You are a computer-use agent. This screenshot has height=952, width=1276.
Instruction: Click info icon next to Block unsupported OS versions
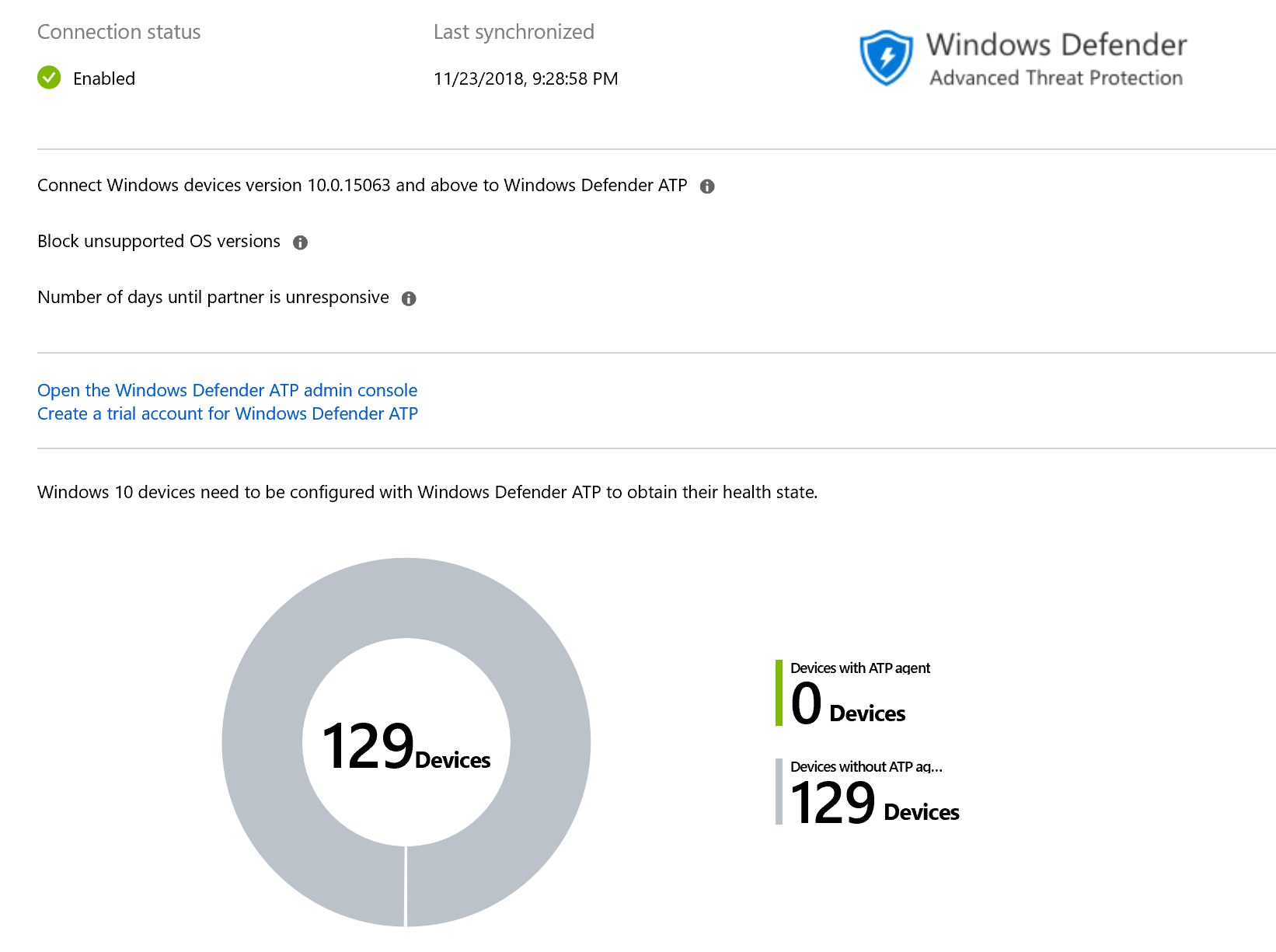point(300,242)
